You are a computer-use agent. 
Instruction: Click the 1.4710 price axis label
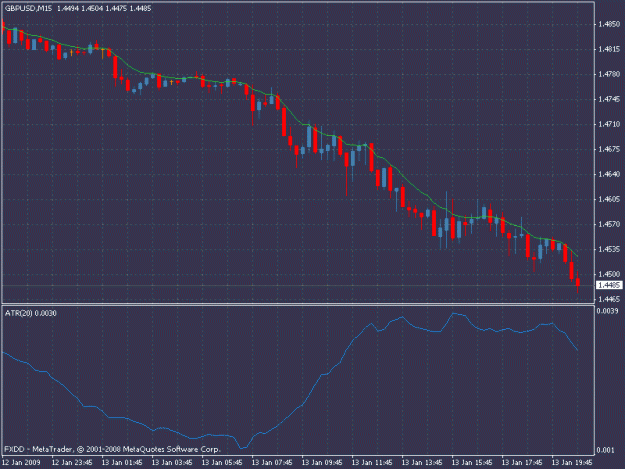coord(609,124)
